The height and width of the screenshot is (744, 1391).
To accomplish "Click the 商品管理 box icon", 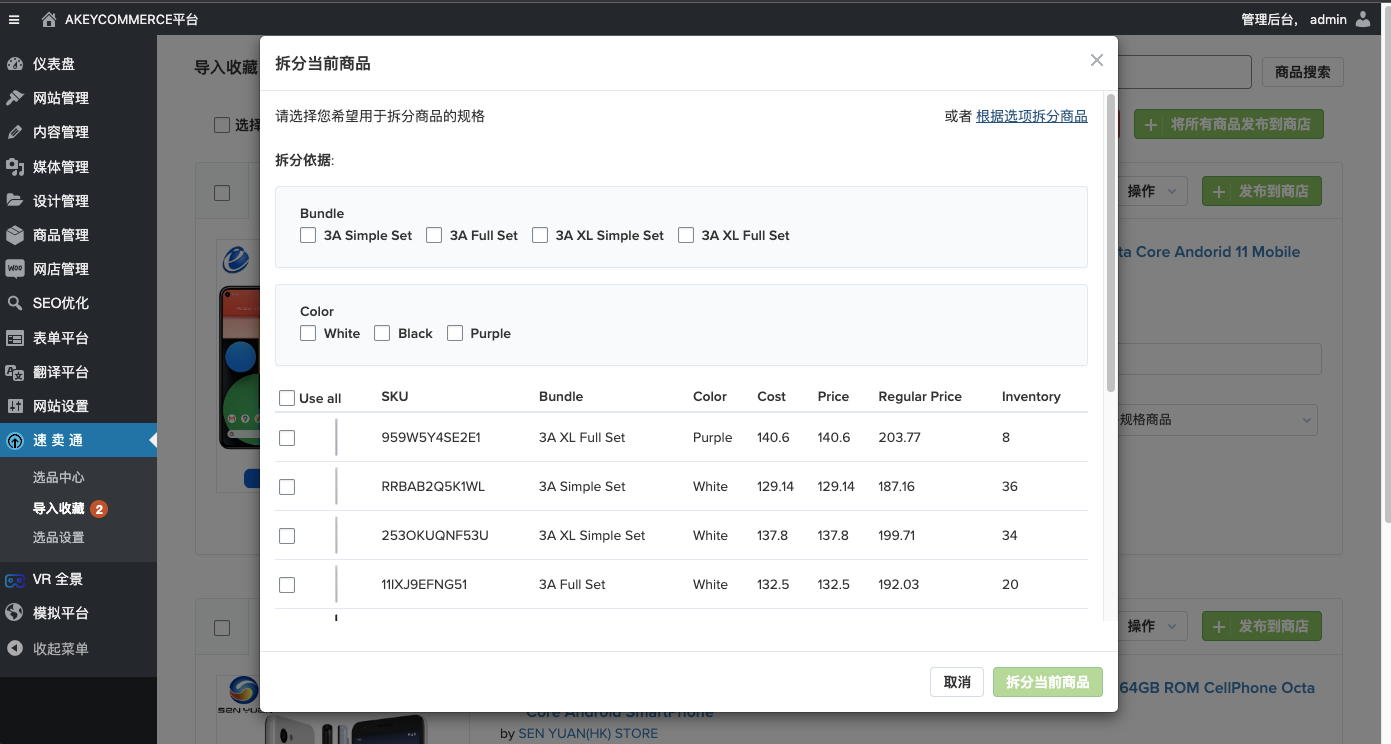I will [x=15, y=235].
